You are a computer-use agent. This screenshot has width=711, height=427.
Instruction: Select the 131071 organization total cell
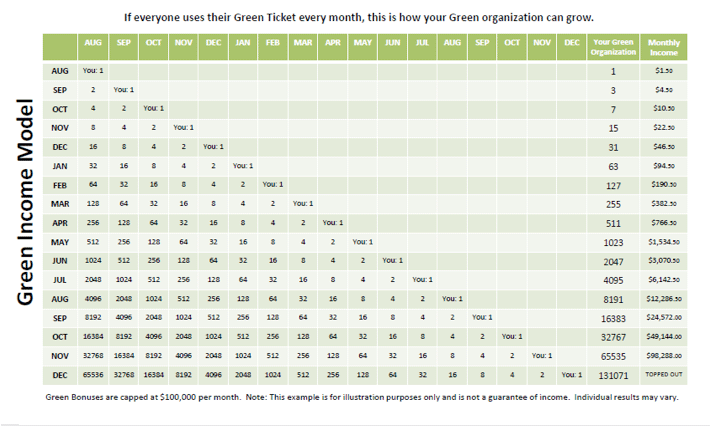pyautogui.click(x=613, y=375)
